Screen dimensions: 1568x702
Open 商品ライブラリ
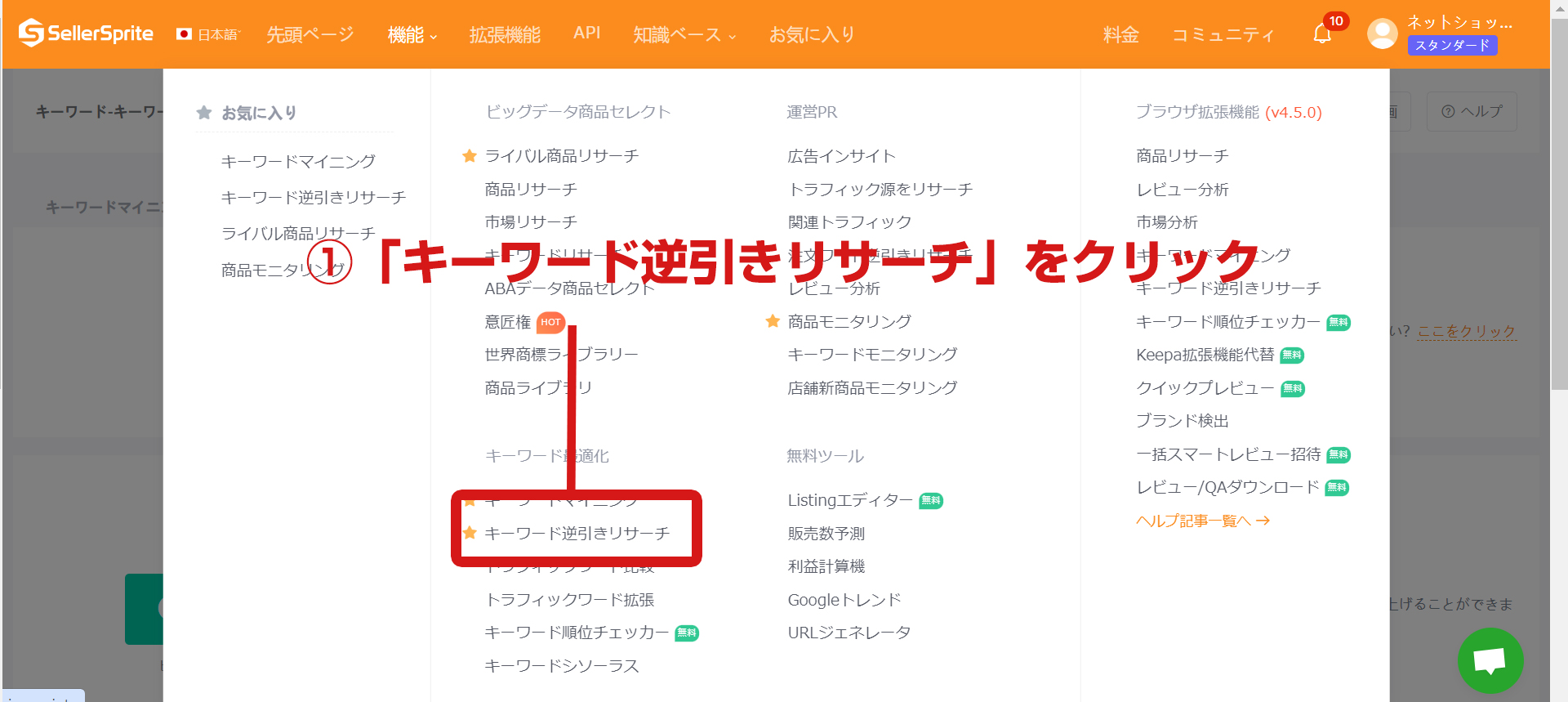pyautogui.click(x=538, y=387)
